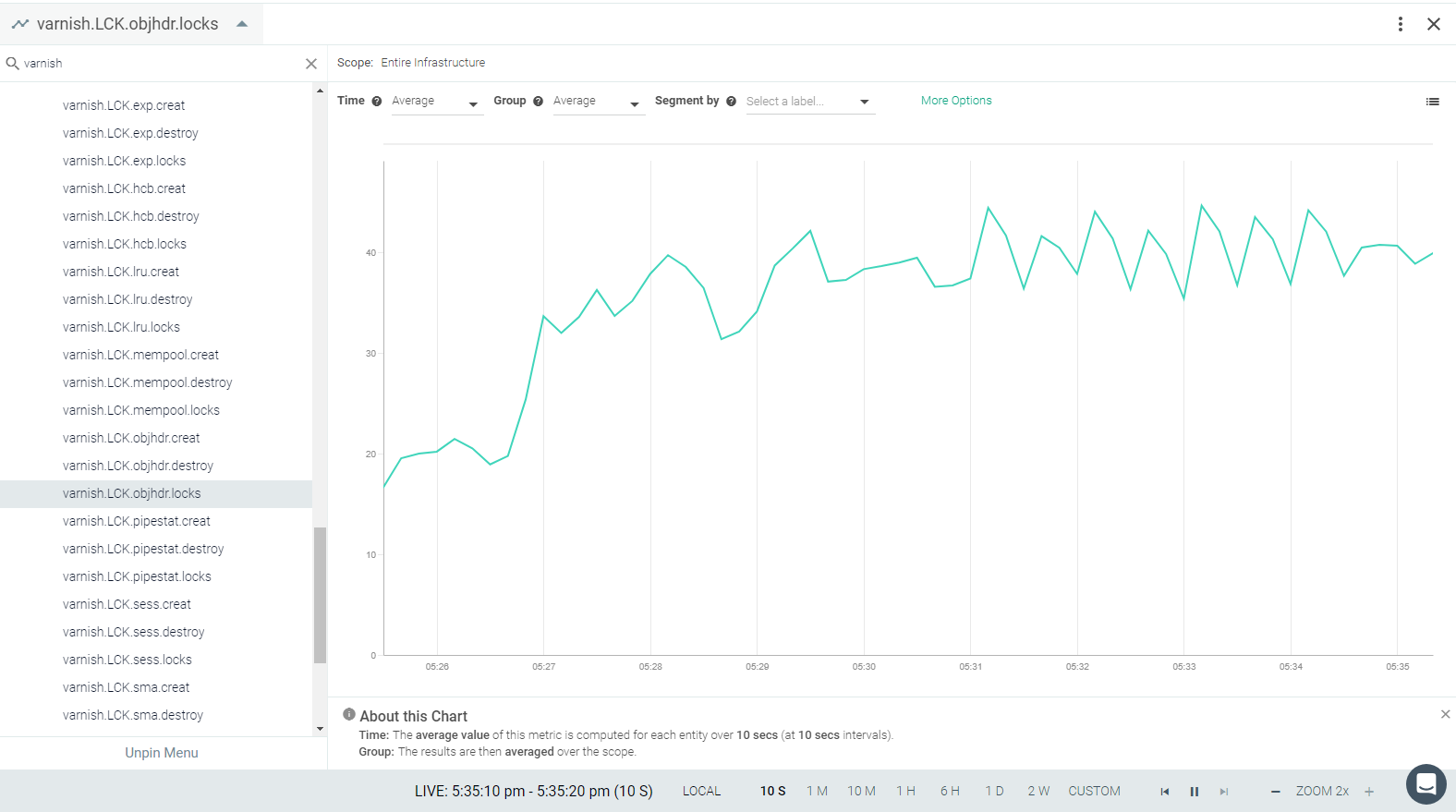
Task: Select varnish.LCK.pipestat.creat metric
Action: tap(137, 521)
